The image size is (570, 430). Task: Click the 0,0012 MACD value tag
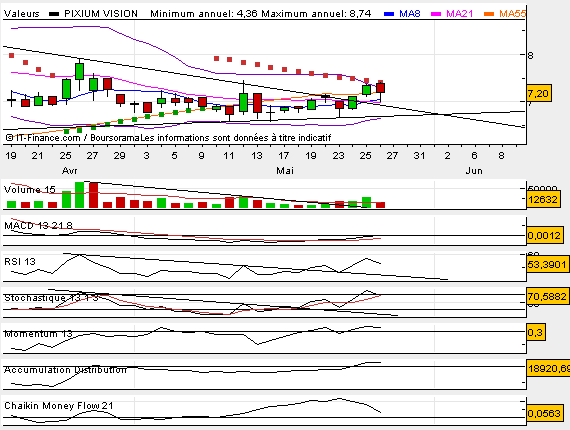[545, 236]
